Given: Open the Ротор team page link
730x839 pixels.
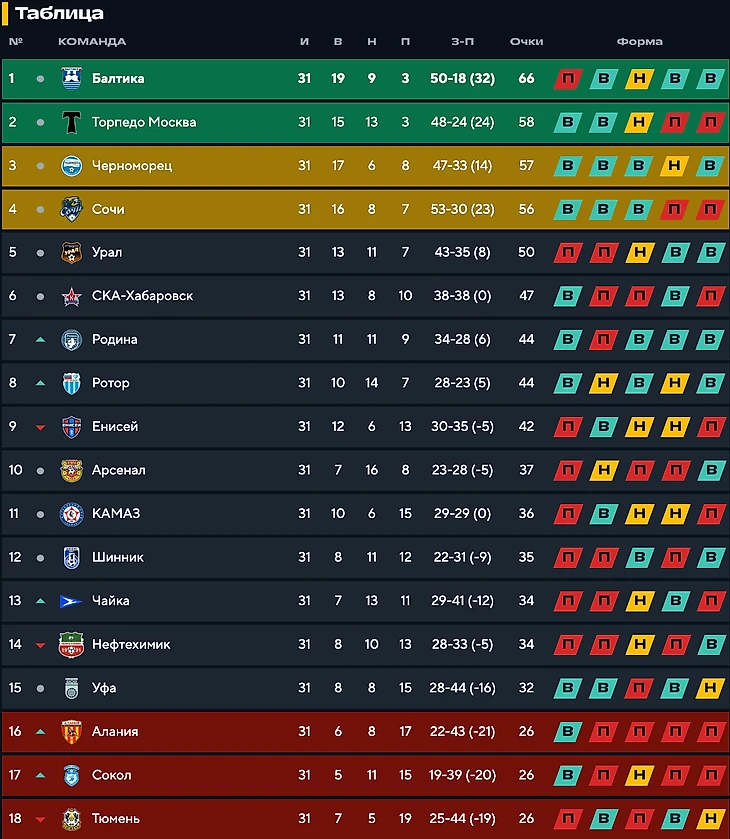Looking at the screenshot, I should click(x=110, y=383).
